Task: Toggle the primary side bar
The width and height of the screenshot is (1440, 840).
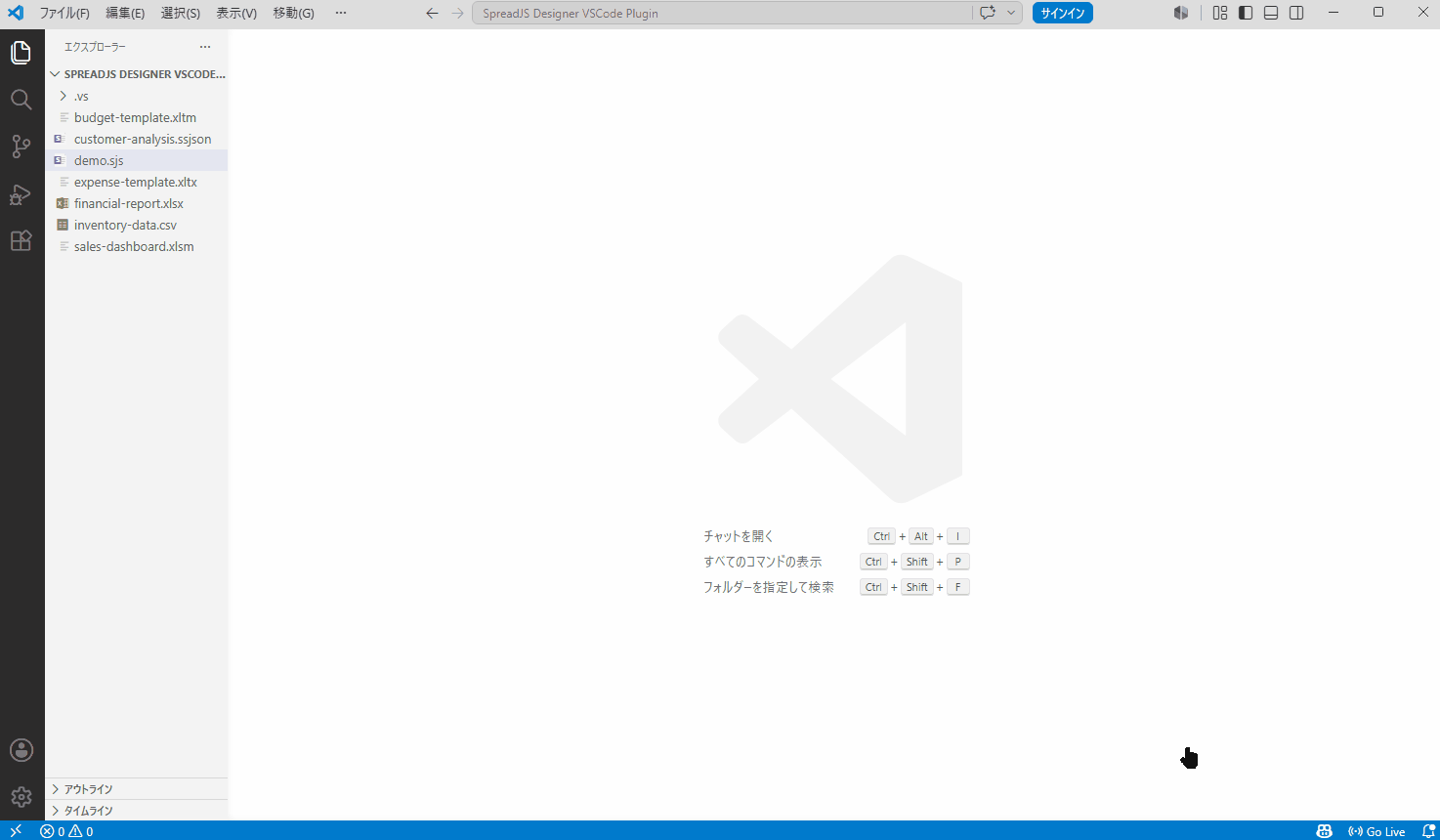Action: tap(1246, 13)
